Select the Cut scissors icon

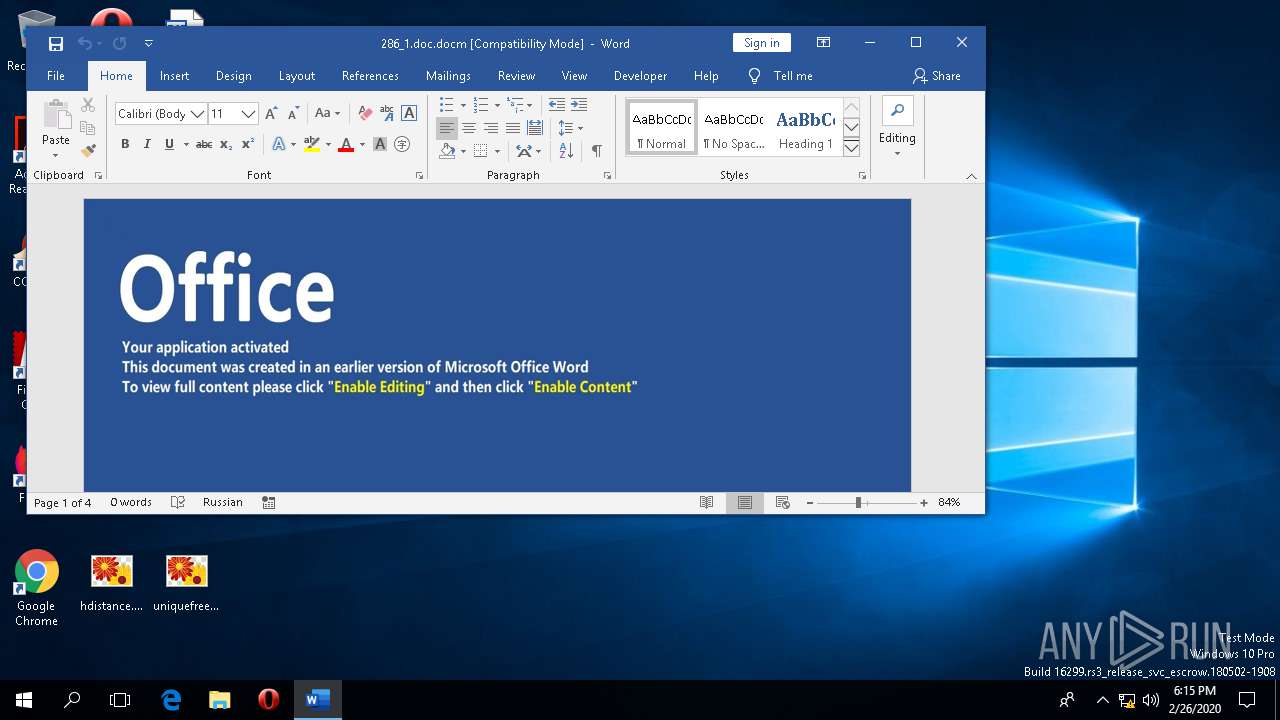point(88,105)
